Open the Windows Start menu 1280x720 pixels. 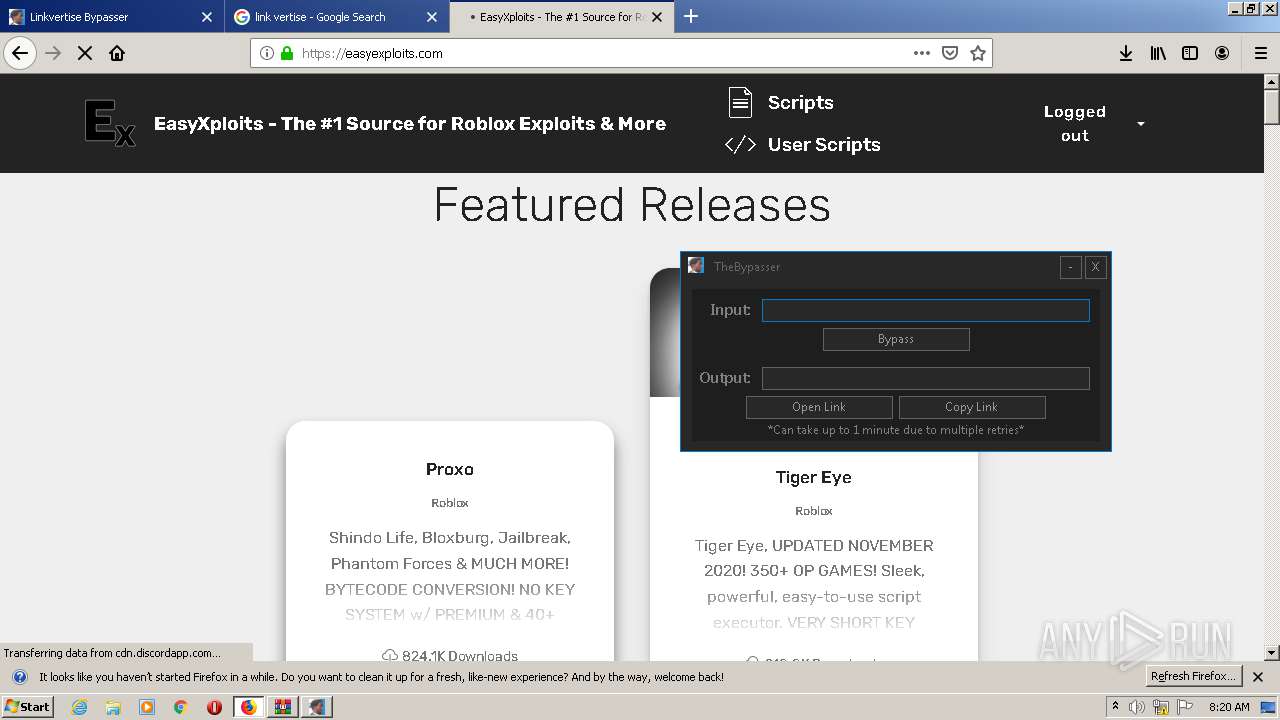tap(28, 707)
